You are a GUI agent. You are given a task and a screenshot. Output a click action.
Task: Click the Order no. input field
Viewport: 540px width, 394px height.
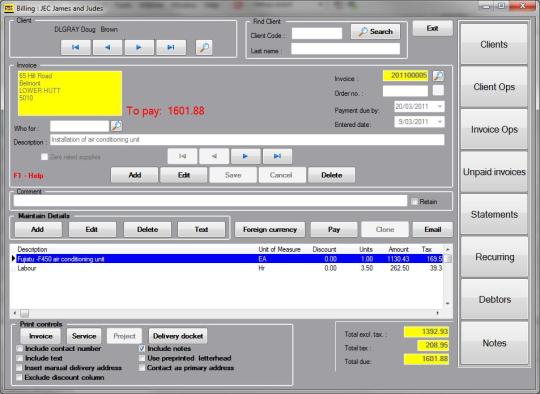[x=405, y=91]
